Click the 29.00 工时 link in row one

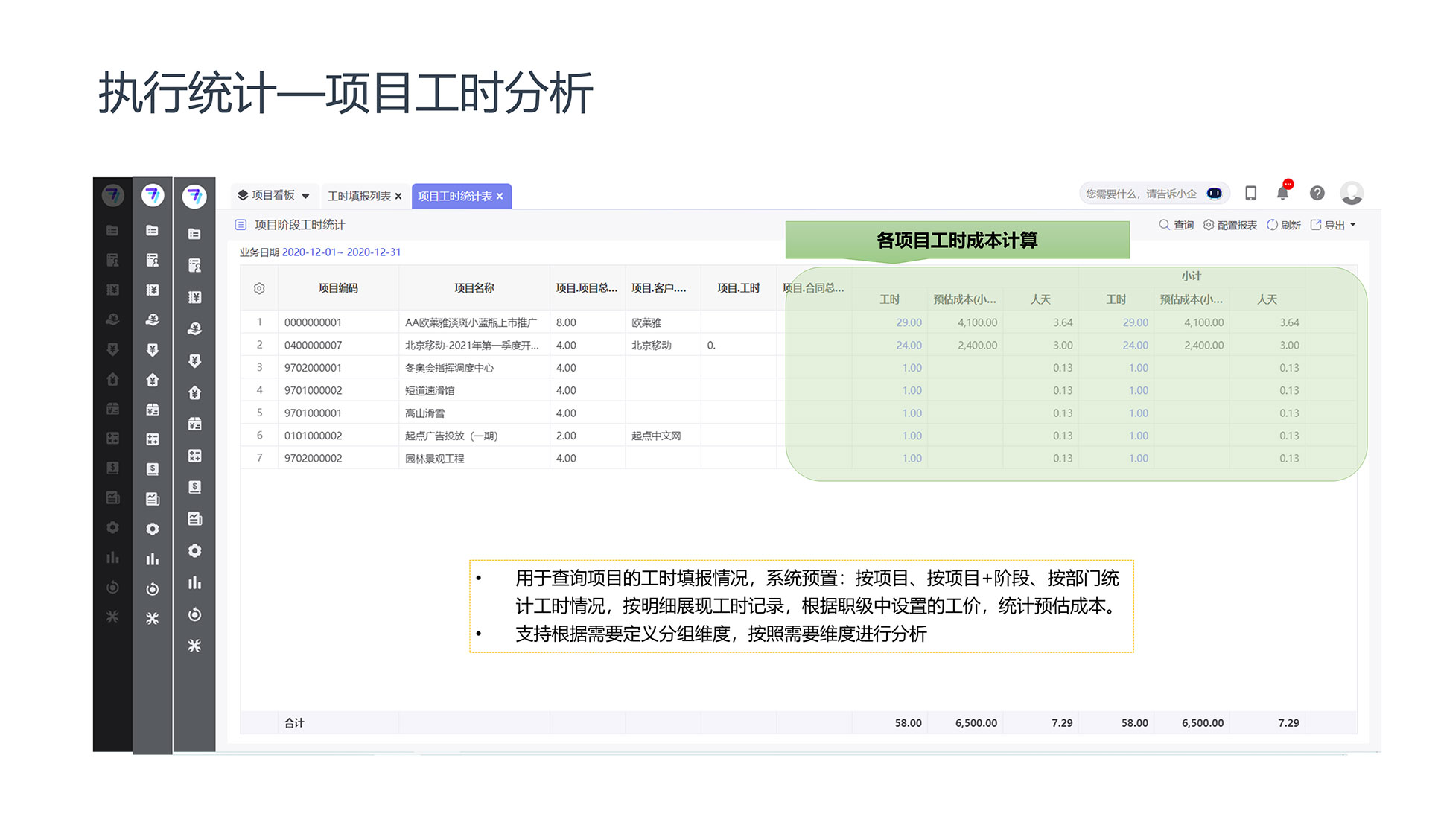pos(908,322)
